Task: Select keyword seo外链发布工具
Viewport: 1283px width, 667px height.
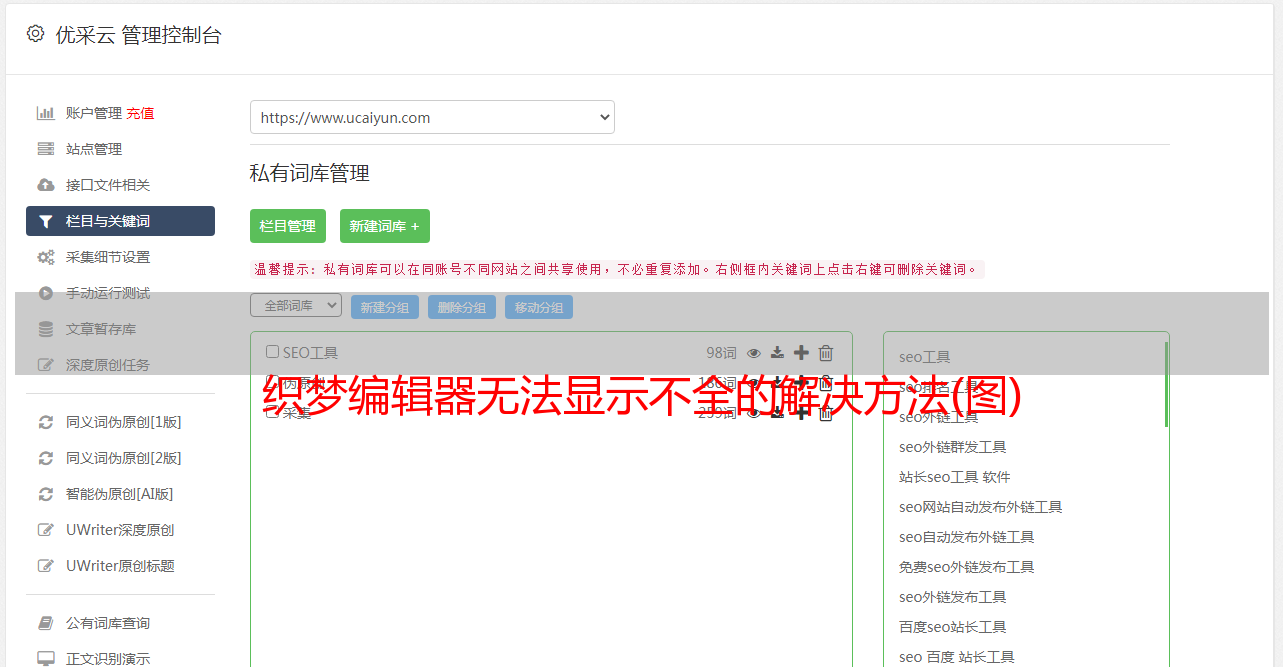Action: 953,597
